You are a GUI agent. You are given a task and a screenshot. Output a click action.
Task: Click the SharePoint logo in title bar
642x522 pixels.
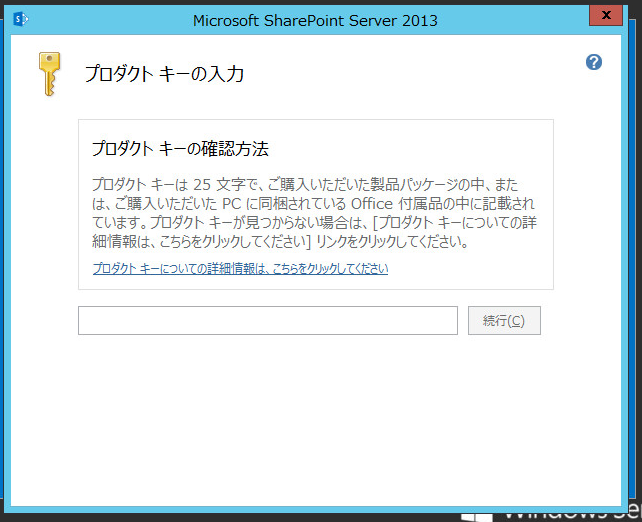[x=20, y=19]
